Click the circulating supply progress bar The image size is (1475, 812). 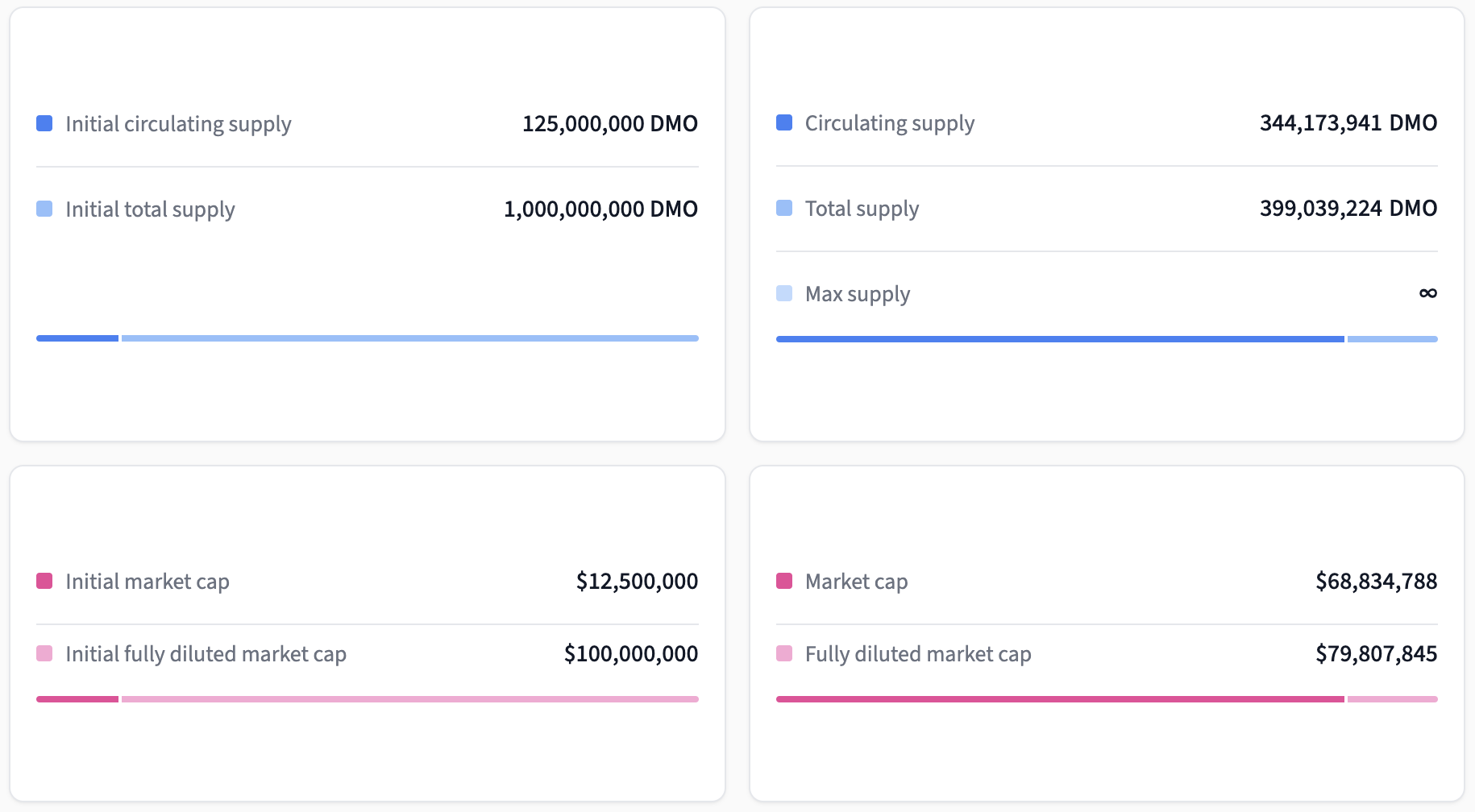coord(1106,338)
